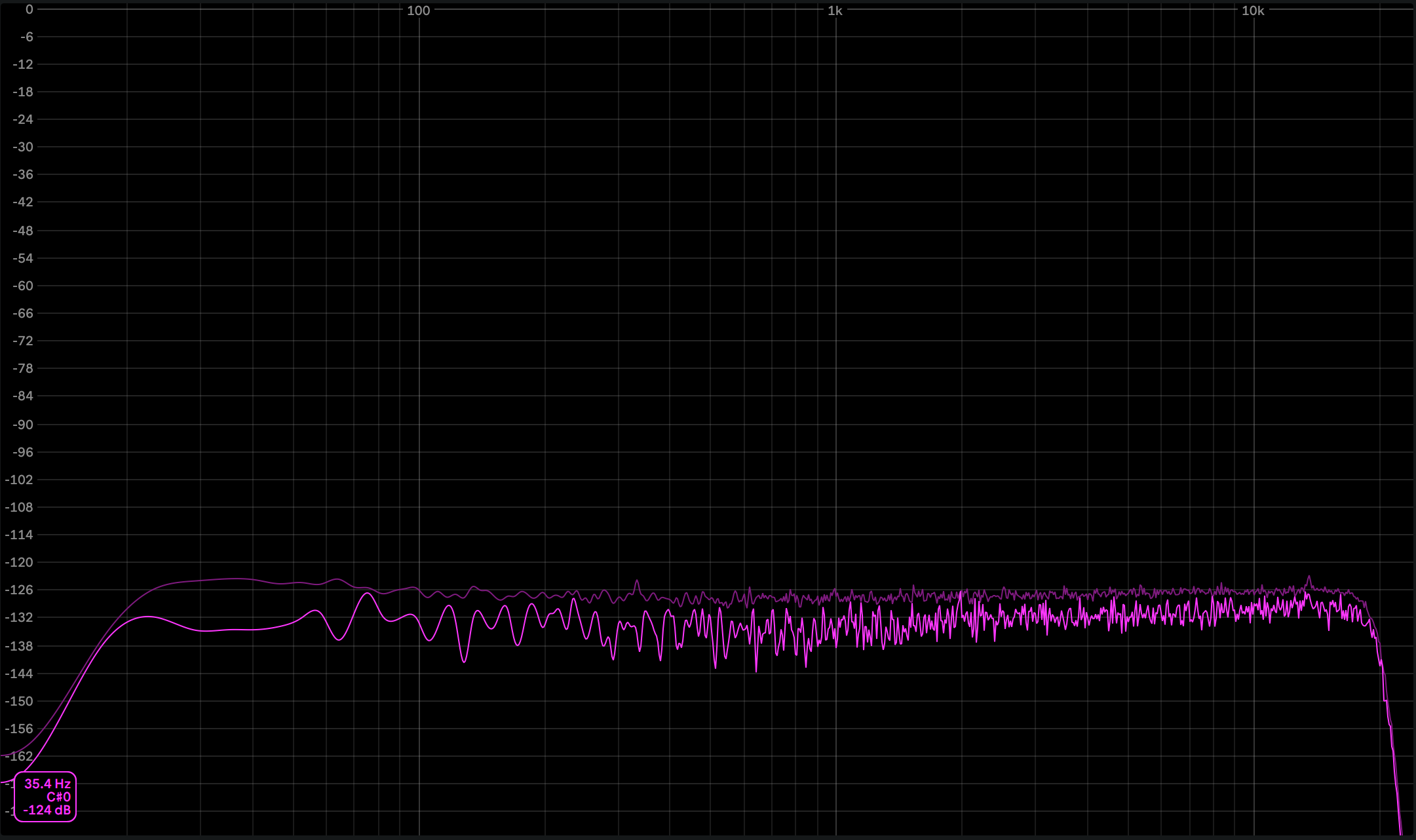This screenshot has height=840, width=1416.
Task: Click the -12 dB scale label
Action: (22, 64)
